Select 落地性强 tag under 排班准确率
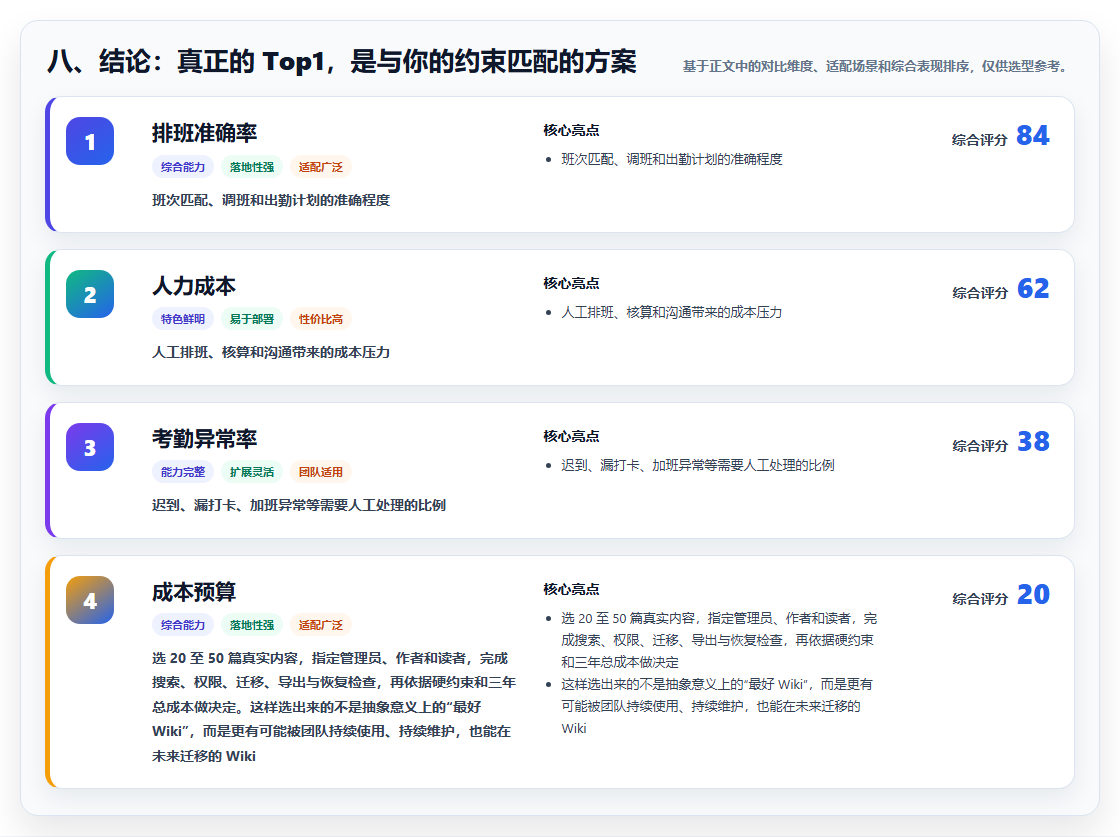Viewport: 1120px width, 837px height. pos(251,166)
